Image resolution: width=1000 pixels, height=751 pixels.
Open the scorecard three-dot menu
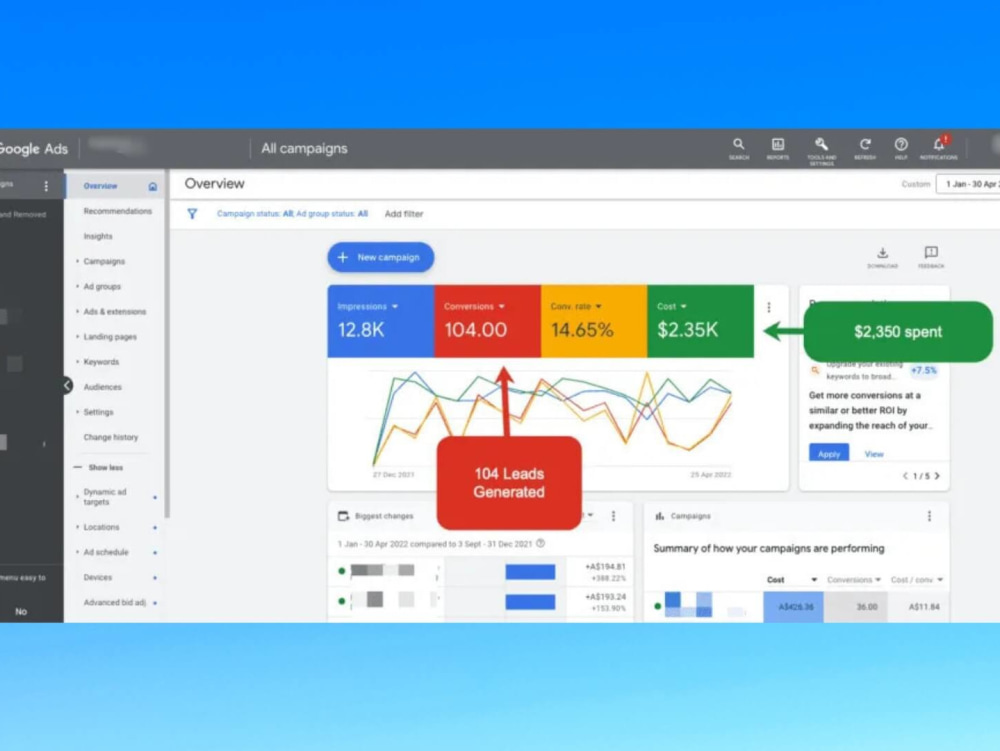pyautogui.click(x=768, y=307)
